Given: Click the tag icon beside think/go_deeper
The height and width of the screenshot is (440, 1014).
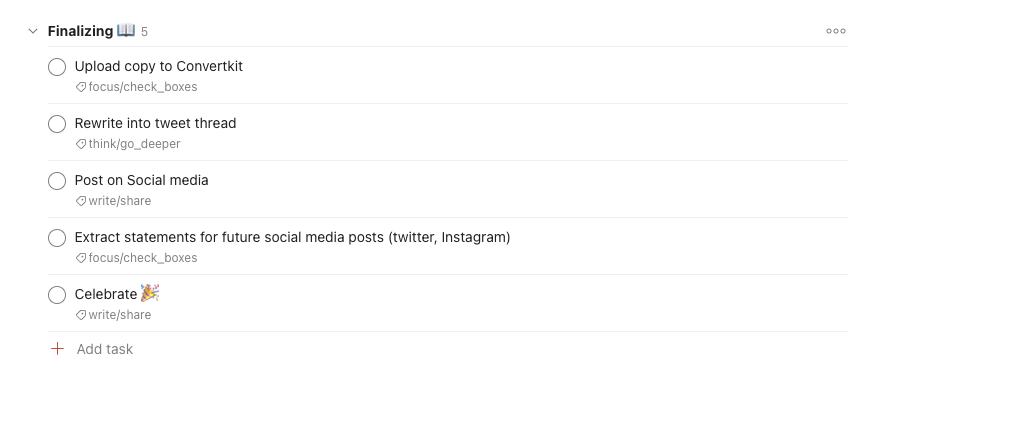Looking at the screenshot, I should pyautogui.click(x=81, y=144).
